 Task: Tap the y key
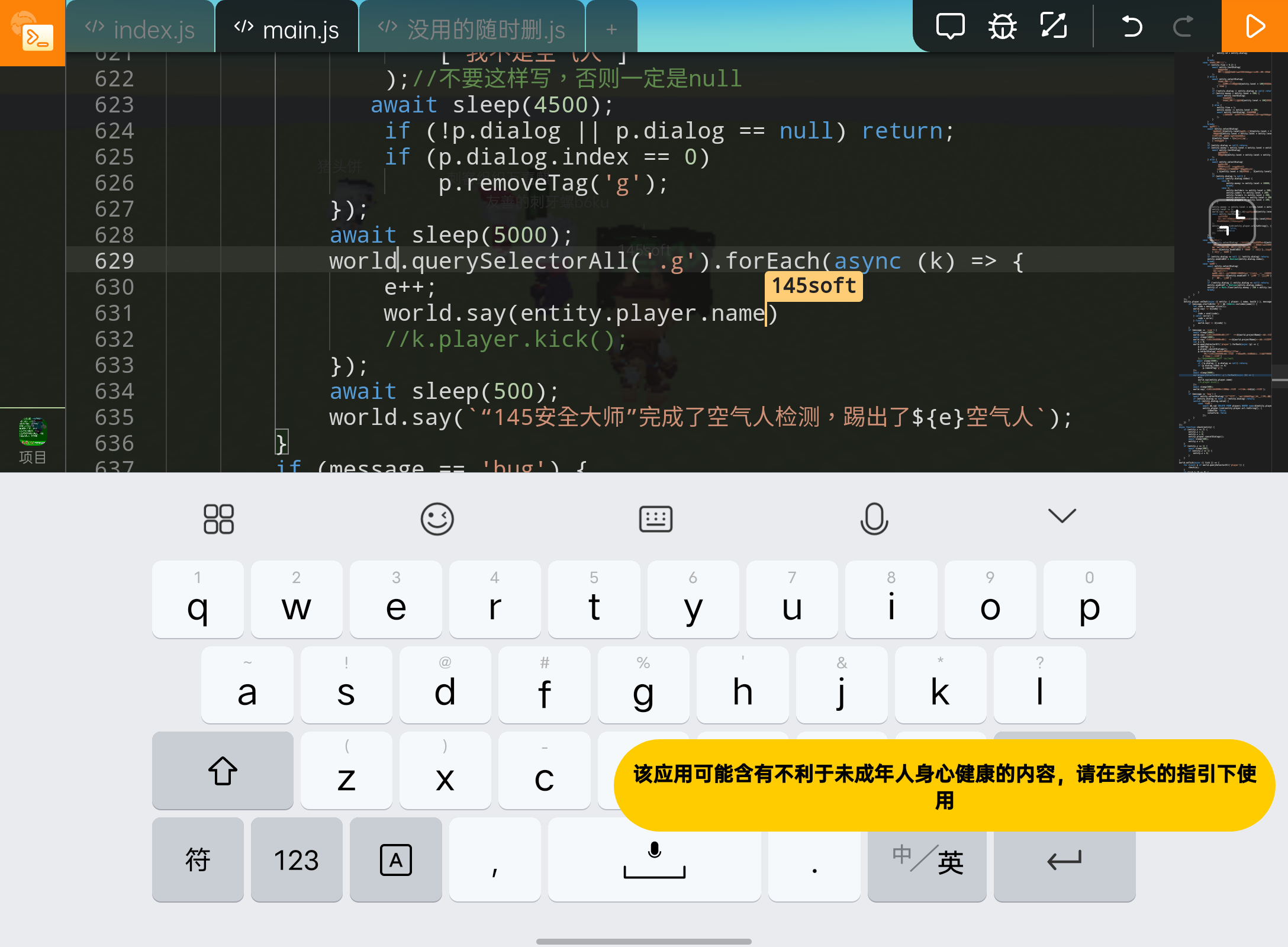click(693, 599)
